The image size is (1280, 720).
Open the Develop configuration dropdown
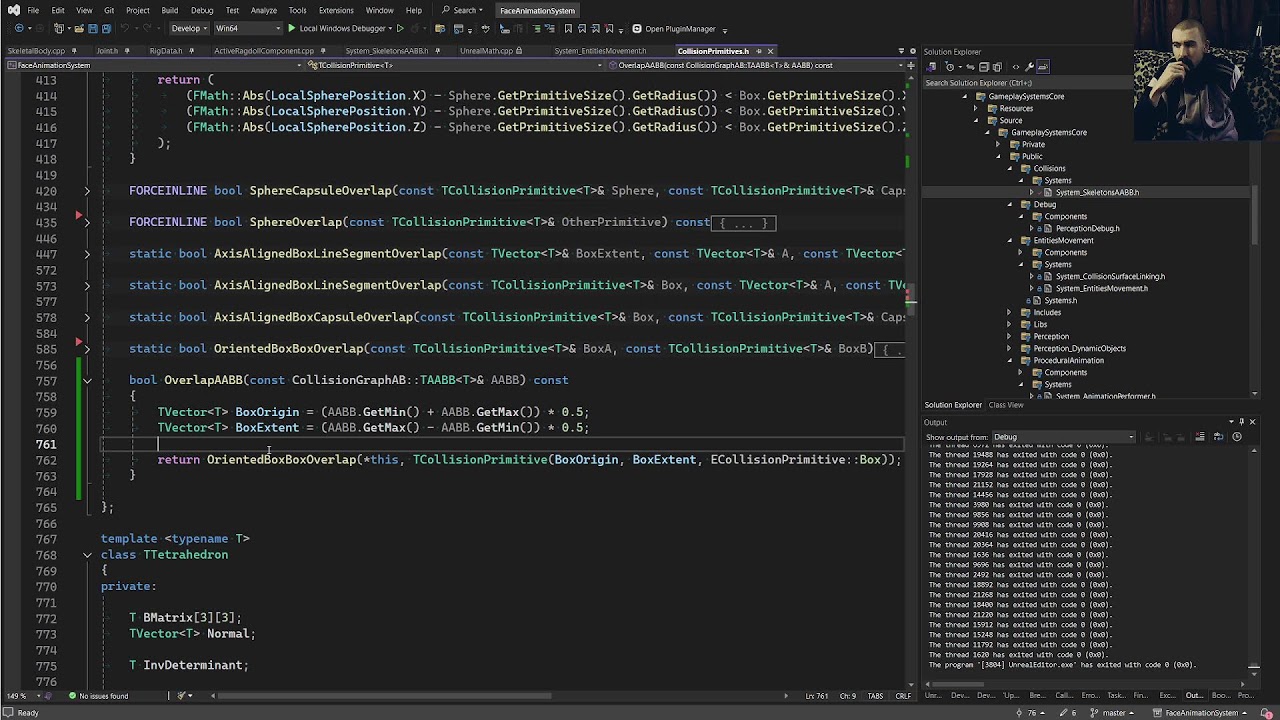(x=189, y=28)
